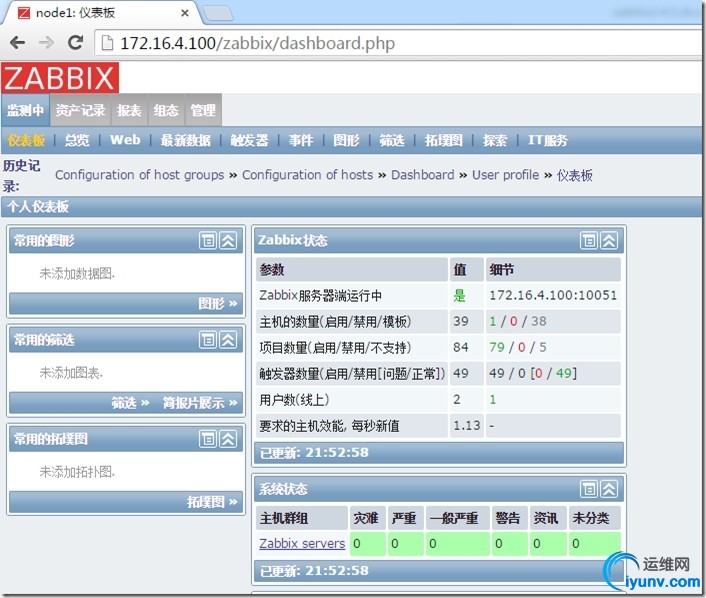This screenshot has width=706, height=598.
Task: Select the 监测中 main menu tab
Action: point(25,110)
